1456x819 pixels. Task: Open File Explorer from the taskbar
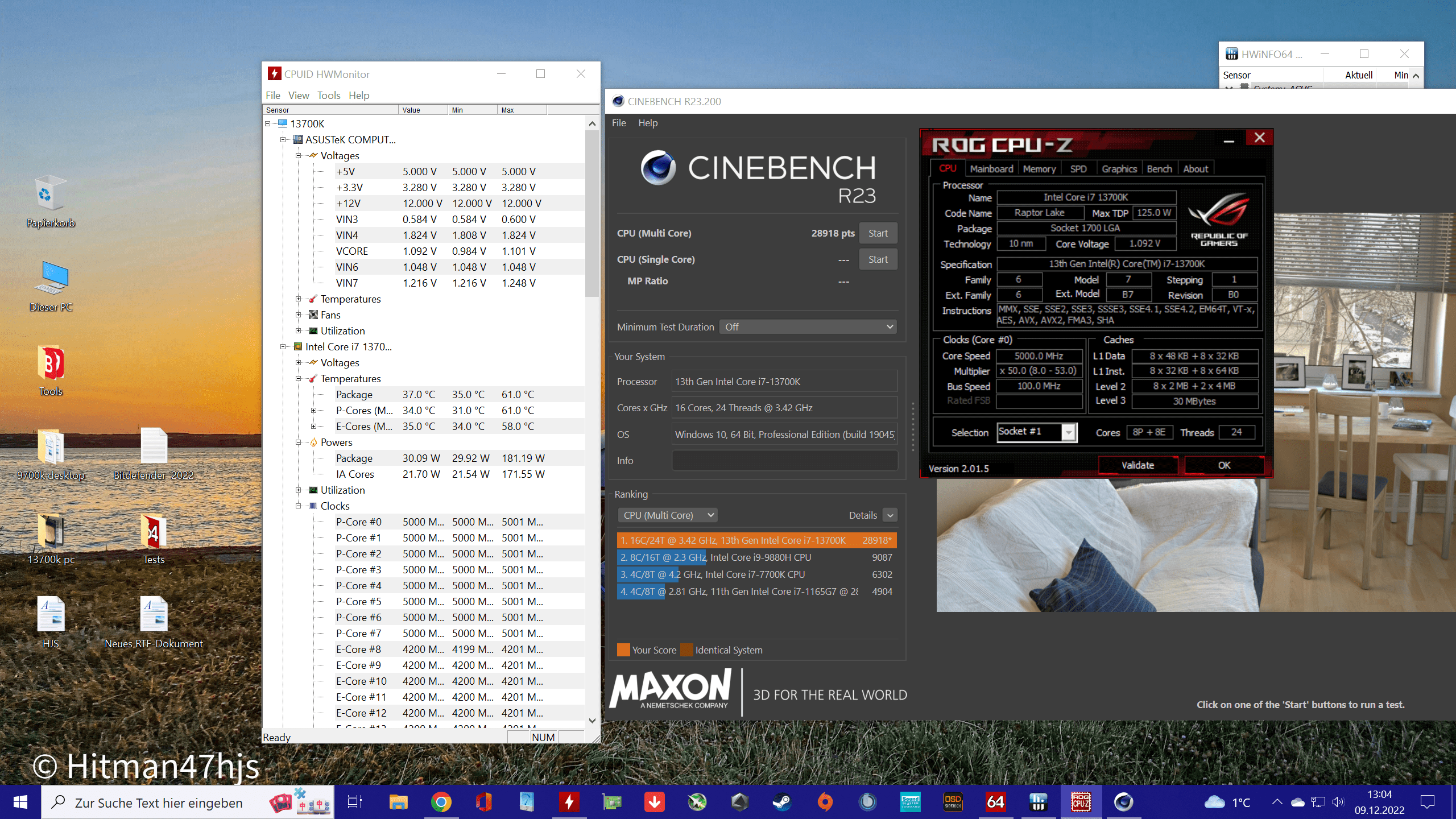pos(398,802)
